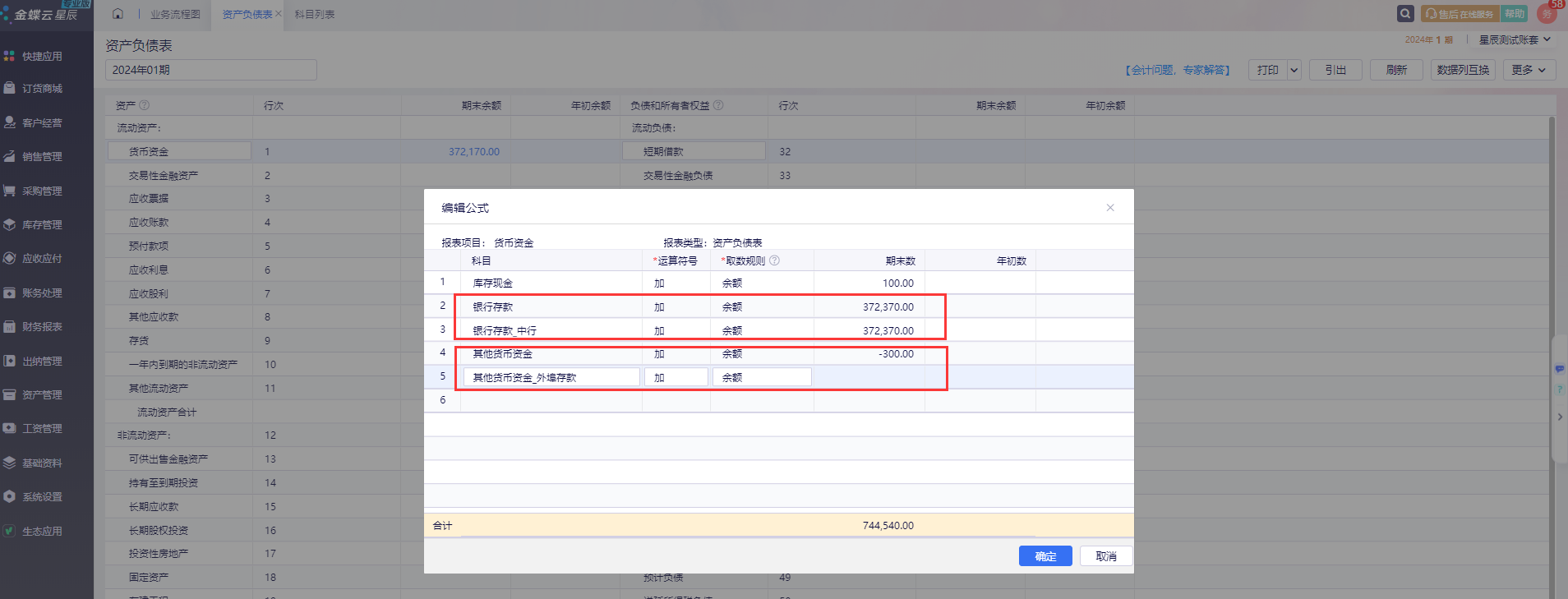
Task: Expand the side panel chevron at right edge
Action: [1560, 417]
